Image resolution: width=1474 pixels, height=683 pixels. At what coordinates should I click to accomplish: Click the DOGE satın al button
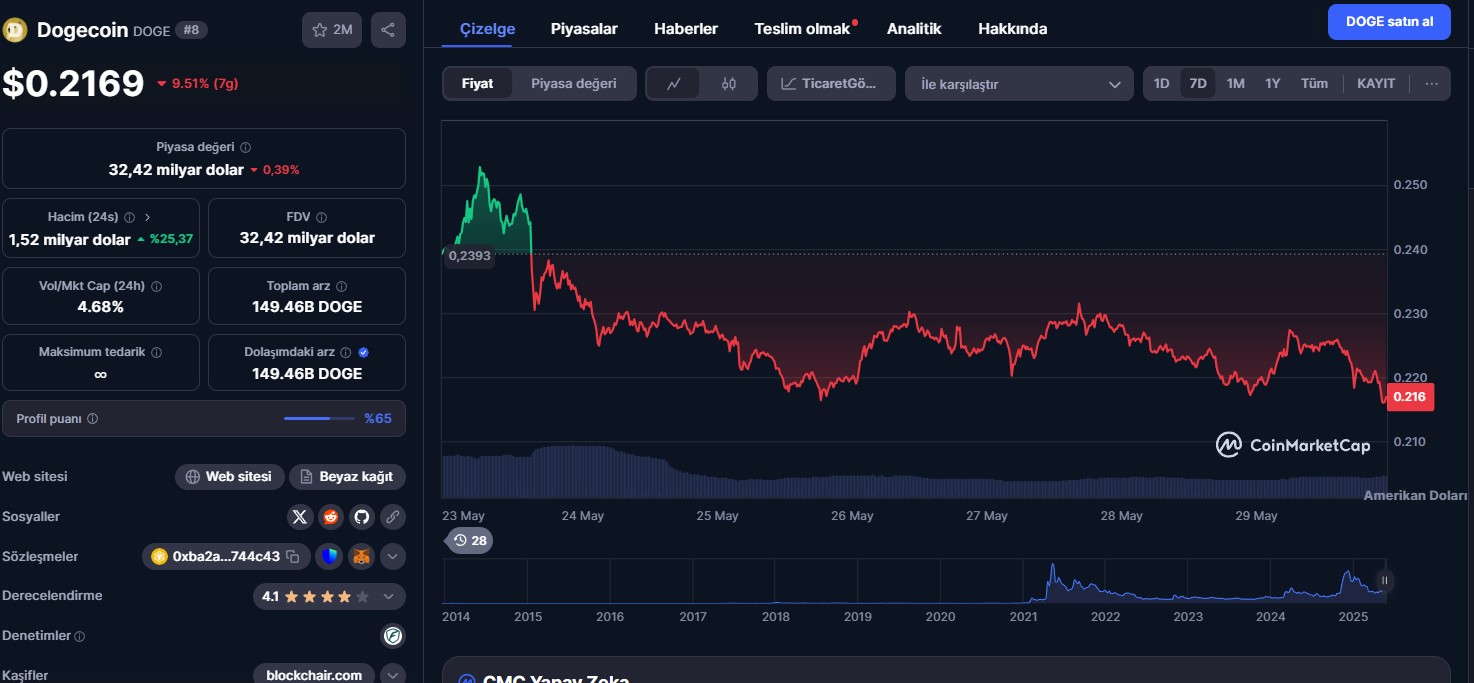point(1389,22)
